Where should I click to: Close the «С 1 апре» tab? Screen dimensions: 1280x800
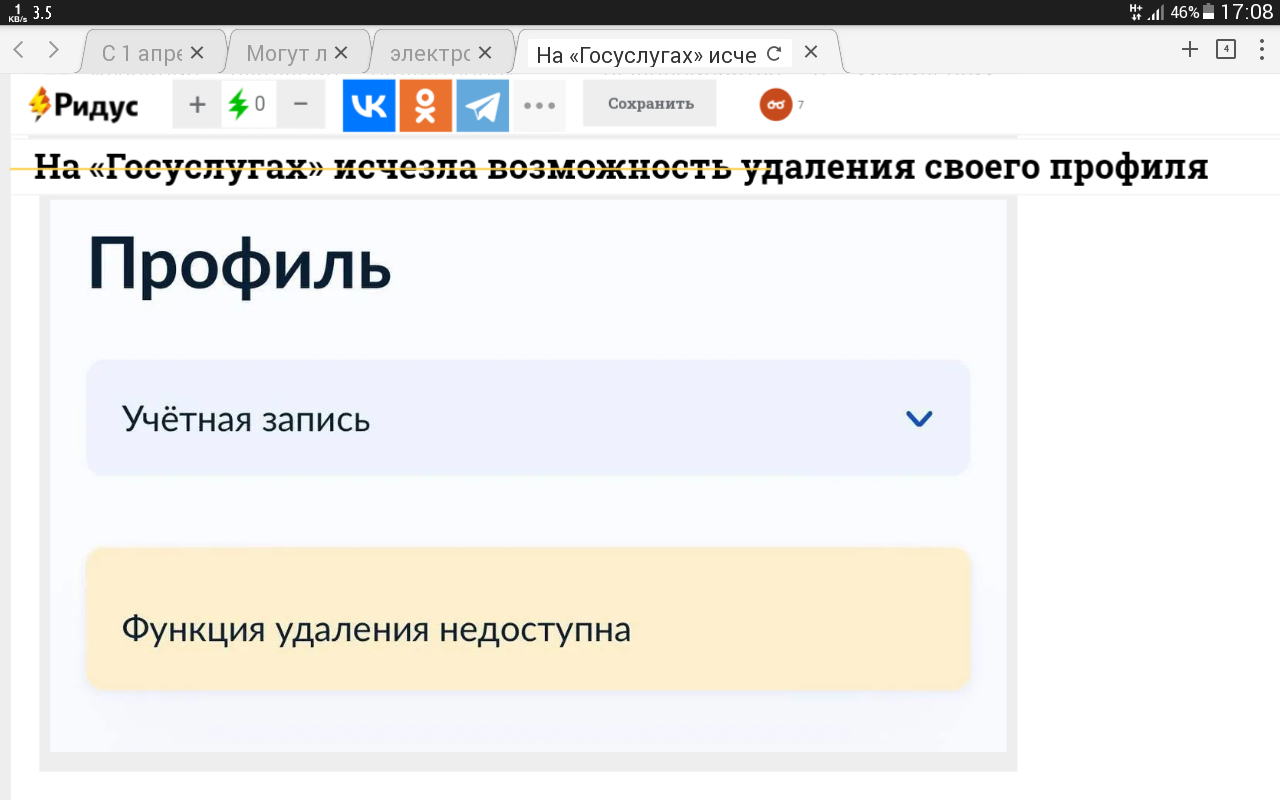197,52
